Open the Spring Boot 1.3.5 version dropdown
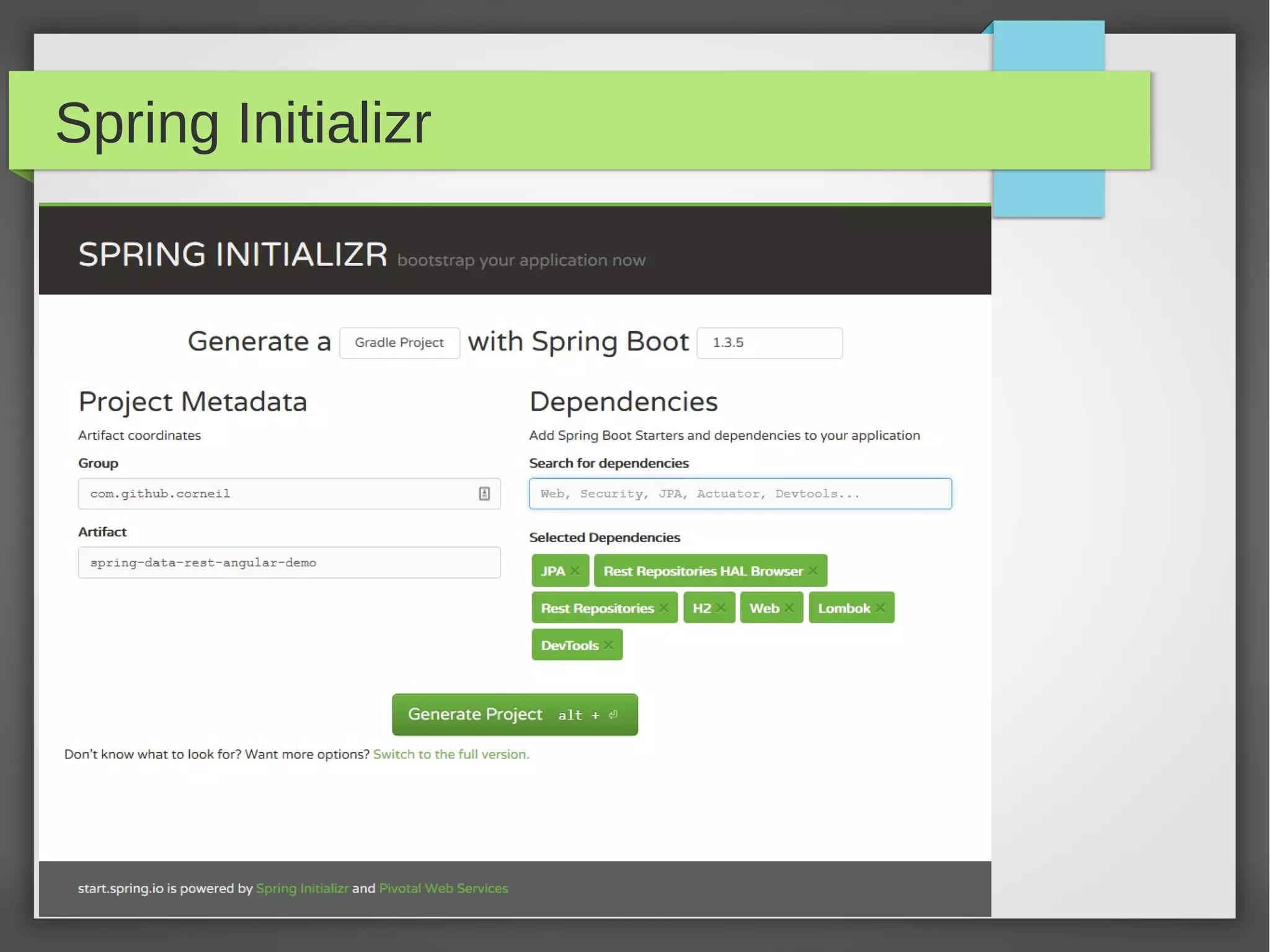 coord(769,343)
